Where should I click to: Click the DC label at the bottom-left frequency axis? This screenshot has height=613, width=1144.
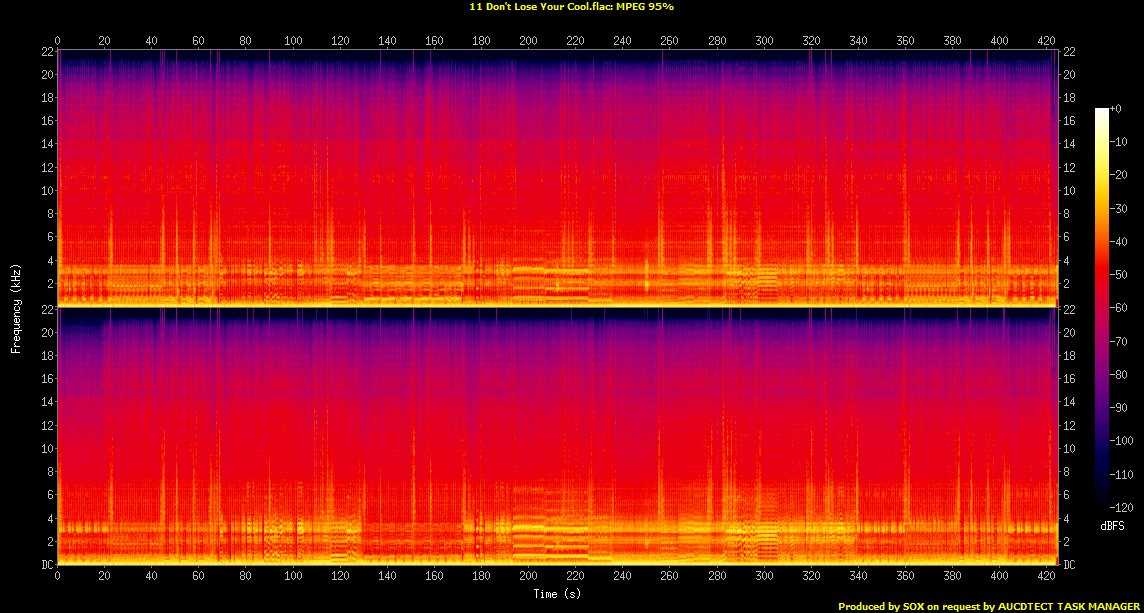coord(46,564)
